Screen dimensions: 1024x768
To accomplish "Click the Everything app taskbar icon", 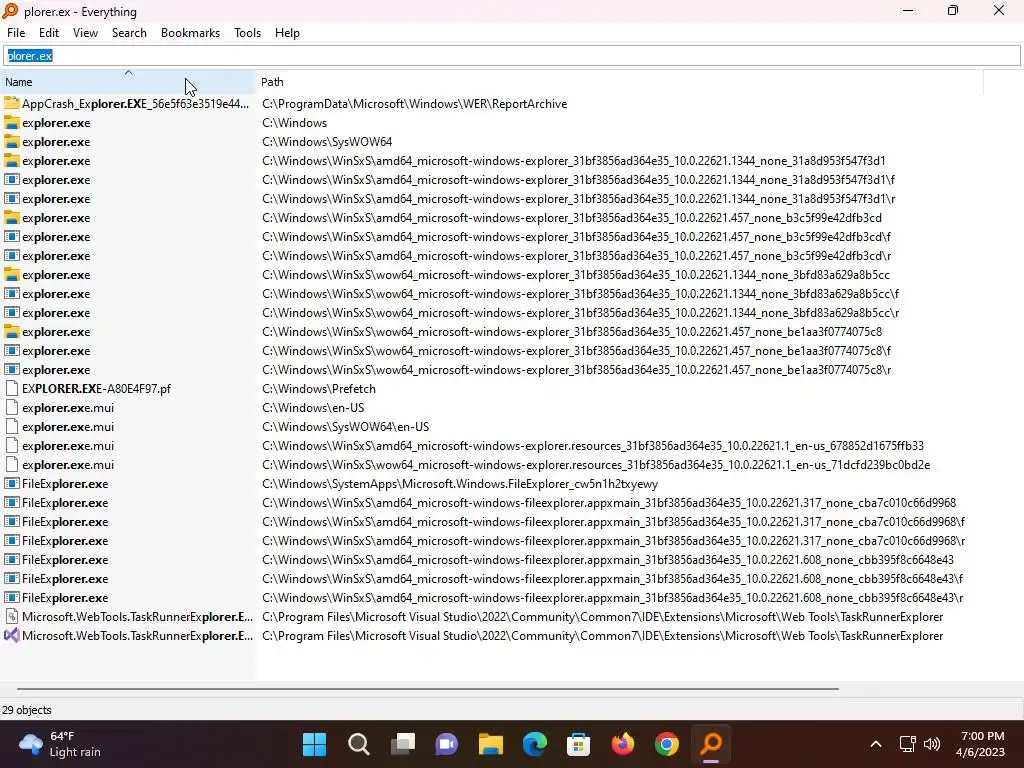I will click(711, 744).
